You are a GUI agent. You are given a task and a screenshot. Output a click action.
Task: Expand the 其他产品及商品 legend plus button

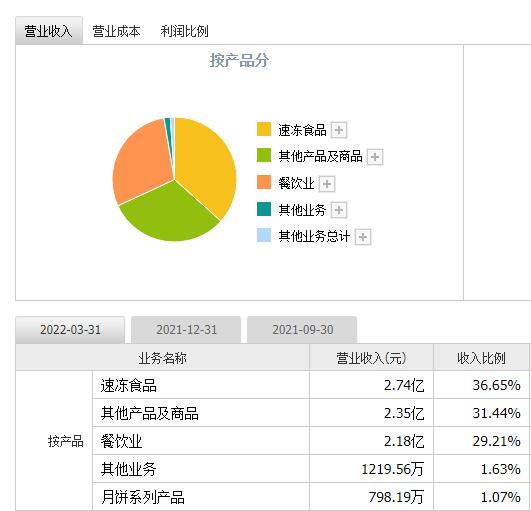(375, 157)
